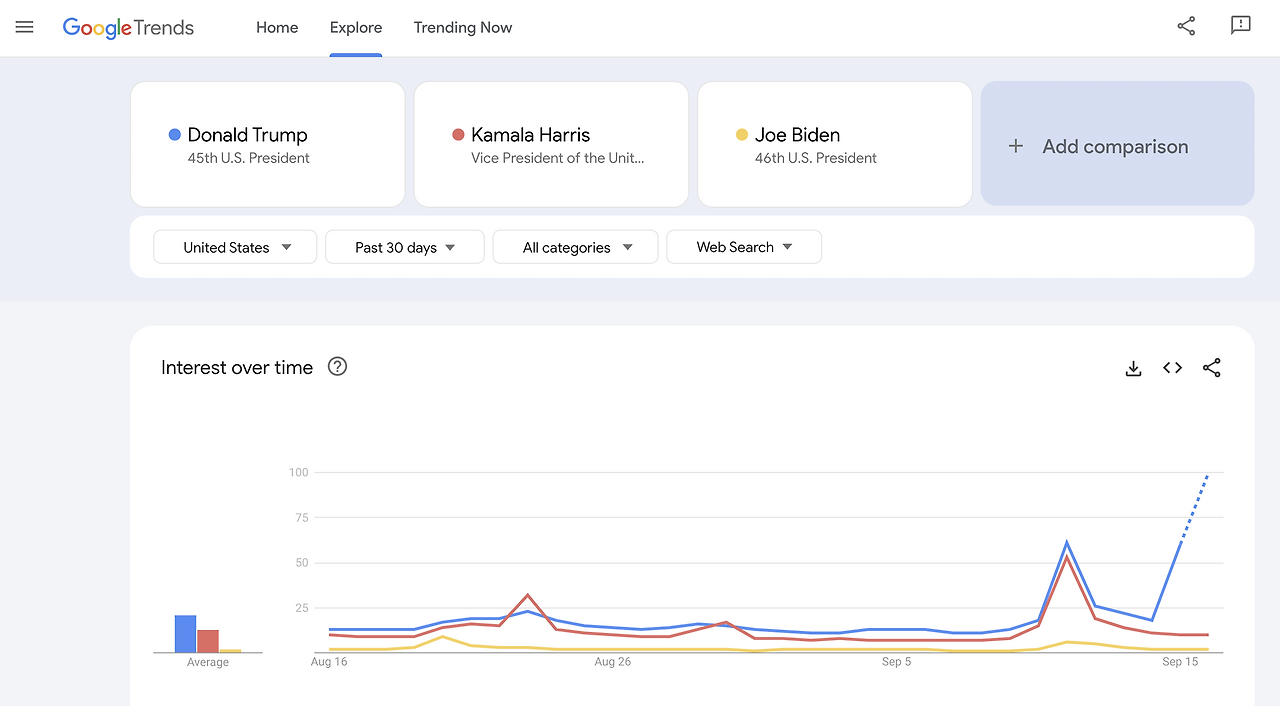This screenshot has height=706, width=1280.
Task: Click the Kamala Harris search term card
Action: click(x=551, y=144)
